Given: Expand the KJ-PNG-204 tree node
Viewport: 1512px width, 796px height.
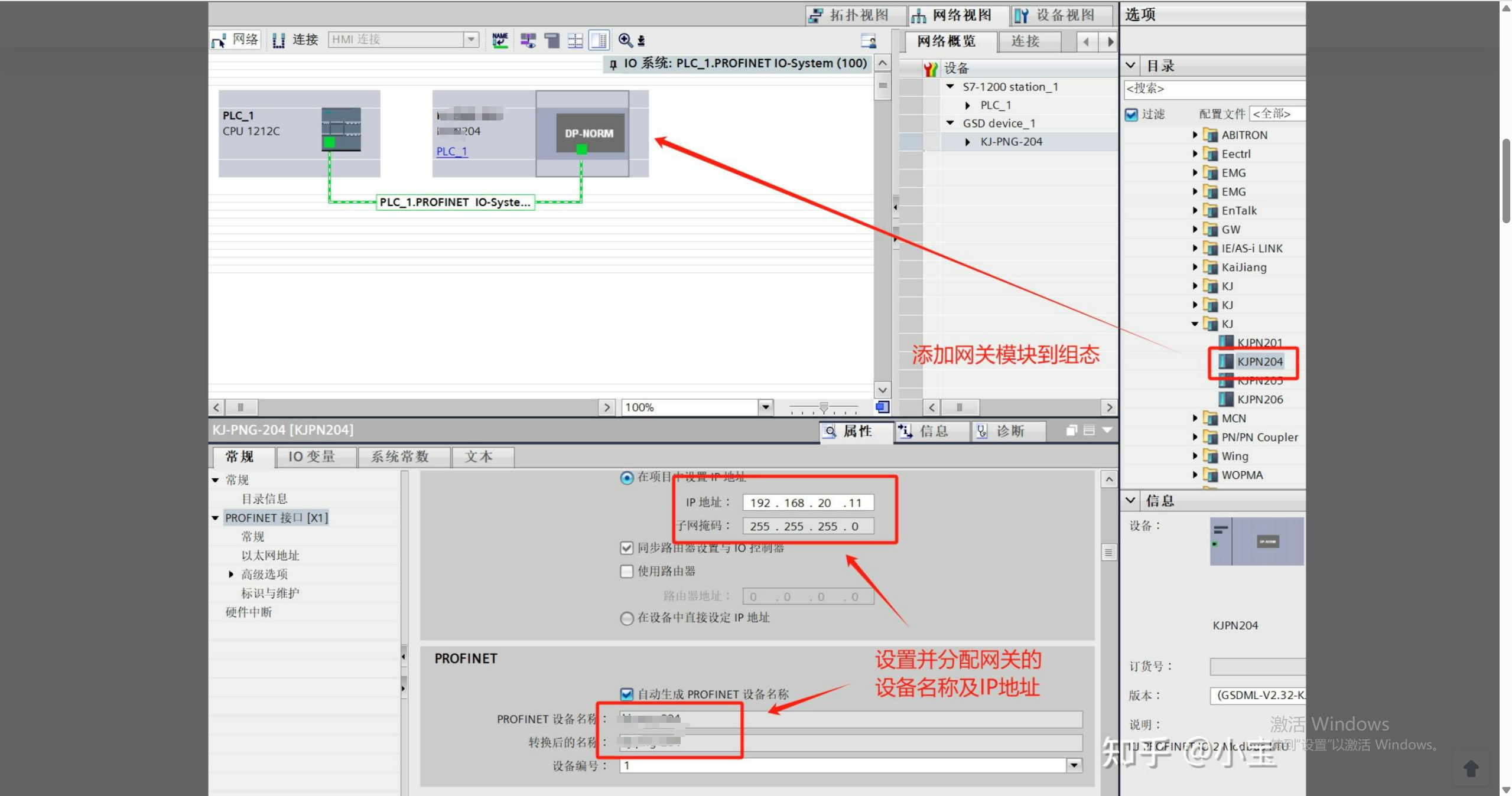Looking at the screenshot, I should 967,142.
